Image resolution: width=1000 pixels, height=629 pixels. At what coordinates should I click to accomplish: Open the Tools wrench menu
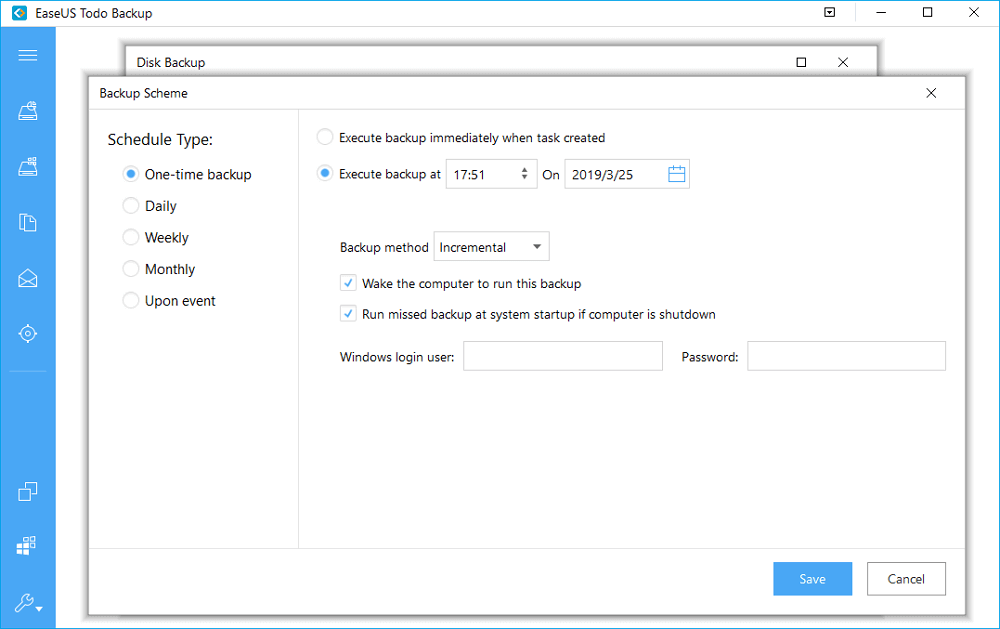(24, 601)
